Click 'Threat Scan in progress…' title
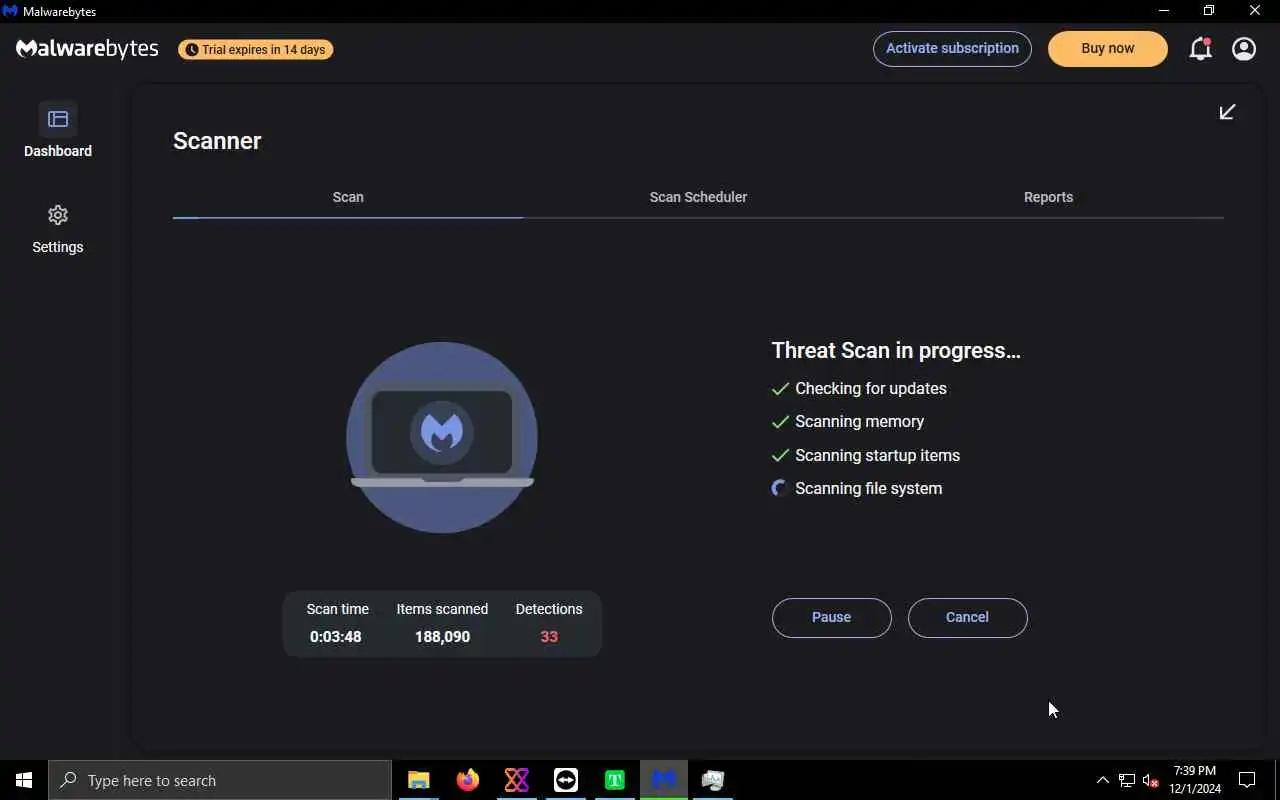This screenshot has height=800, width=1280. click(896, 351)
